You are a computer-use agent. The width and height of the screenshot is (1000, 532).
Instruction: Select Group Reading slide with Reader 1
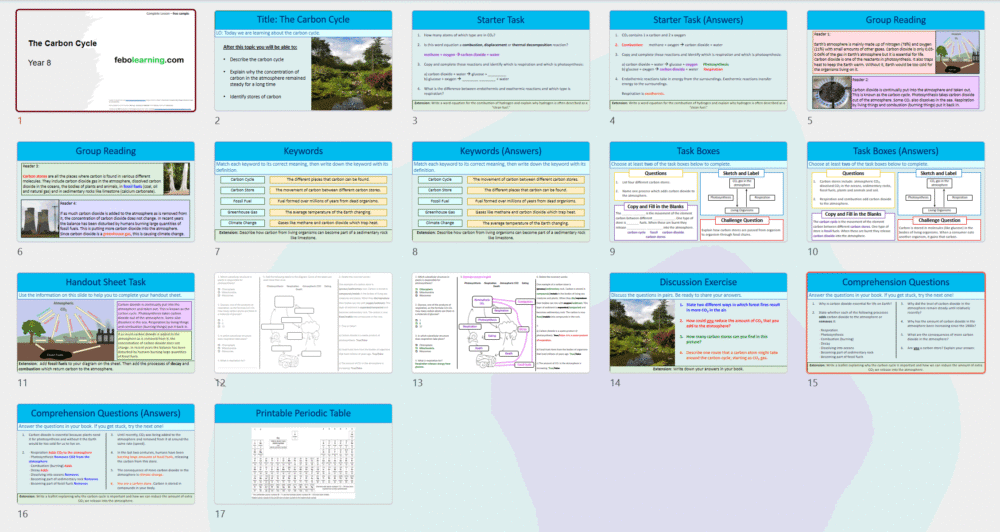coord(895,60)
